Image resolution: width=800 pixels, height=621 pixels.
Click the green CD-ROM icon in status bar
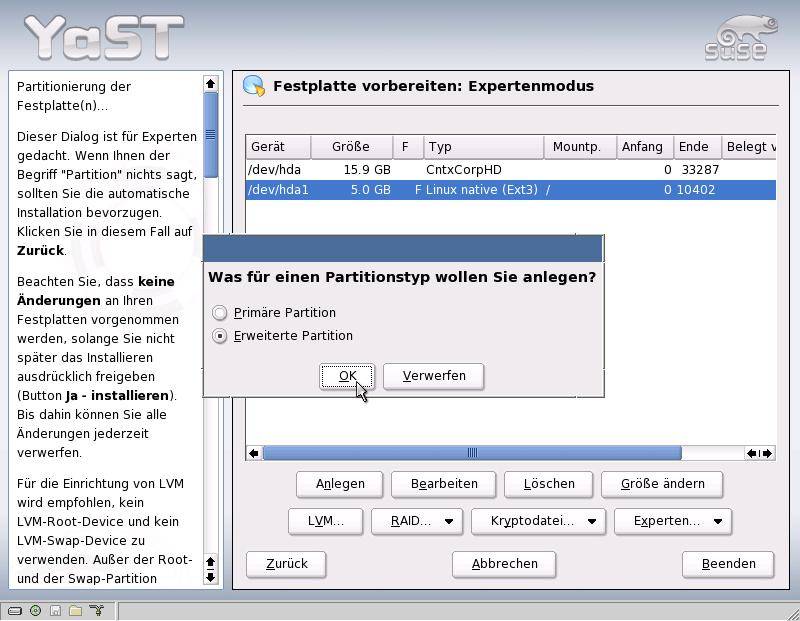pos(35,611)
